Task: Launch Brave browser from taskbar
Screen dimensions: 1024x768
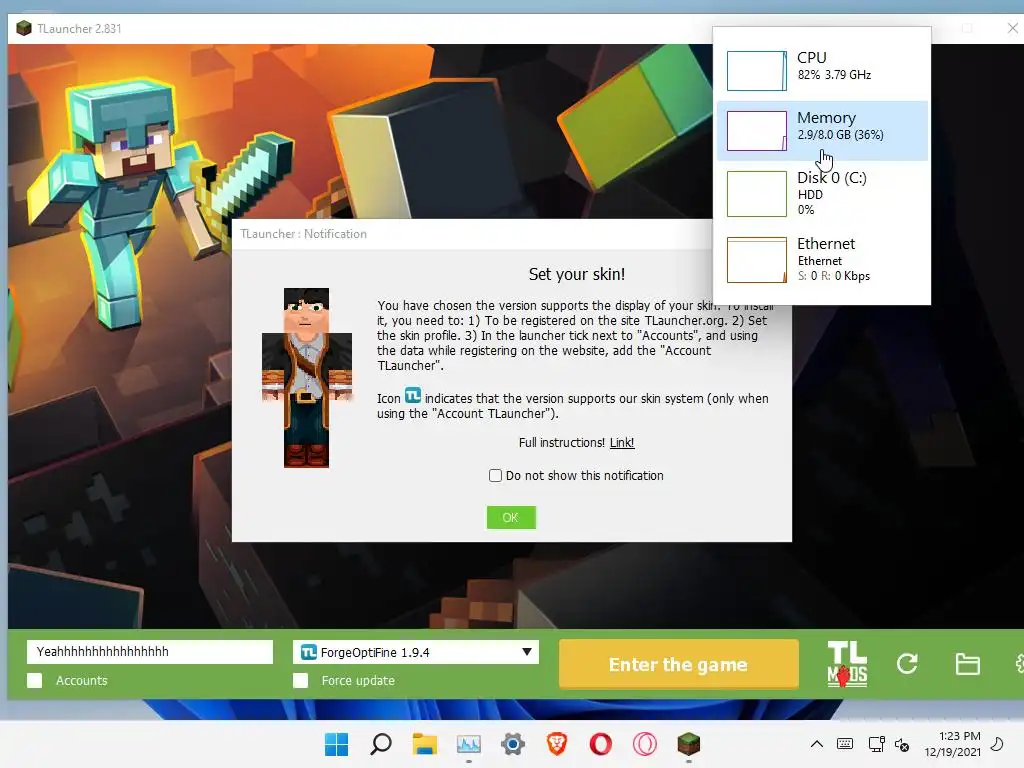Action: (x=557, y=744)
